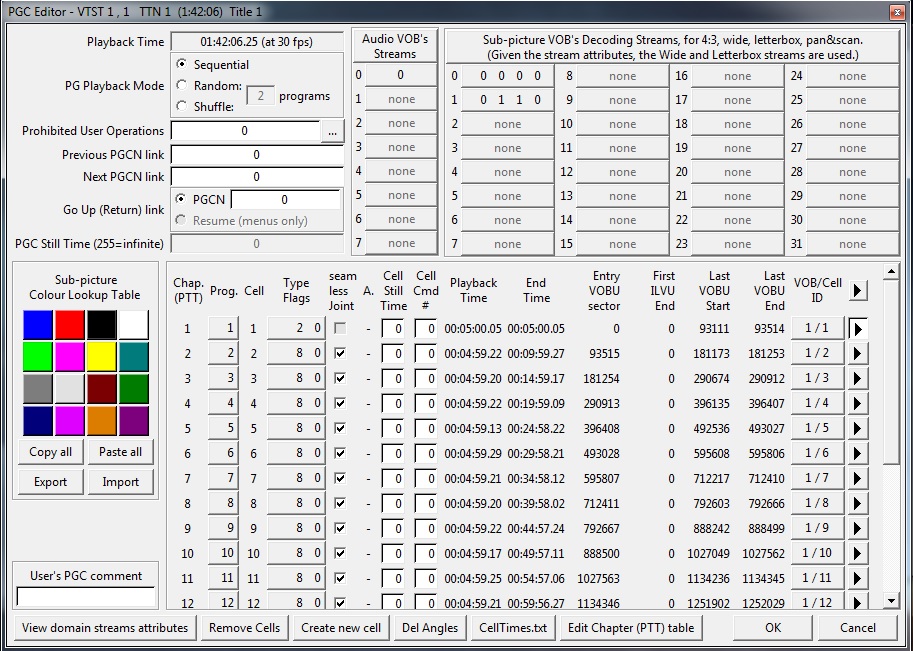Screen dimensions: 913x651
Task: Open Prohibited User Operations ellipsis button
Action: (333, 131)
